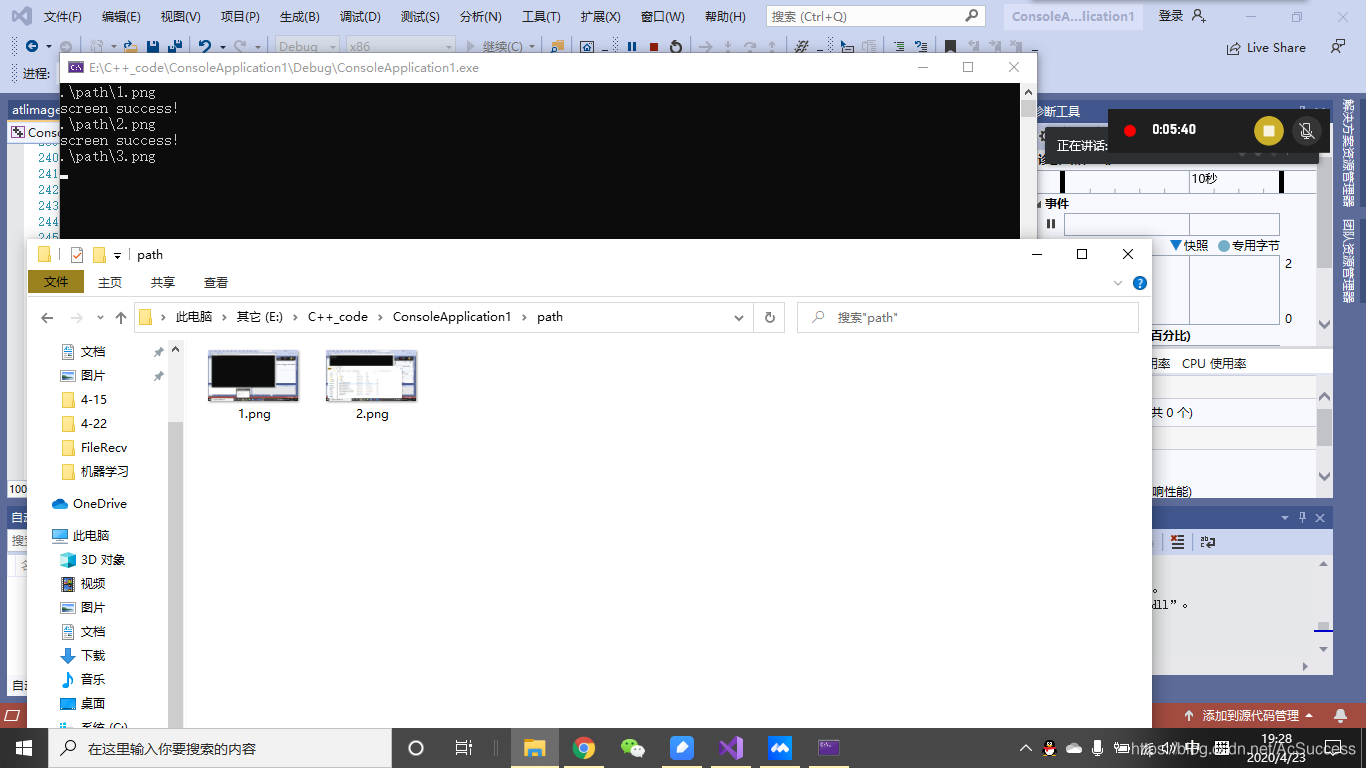1366x768 pixels.
Task: Toggle the 快照 filter in Diagnostic Tools
Action: (x=1190, y=245)
